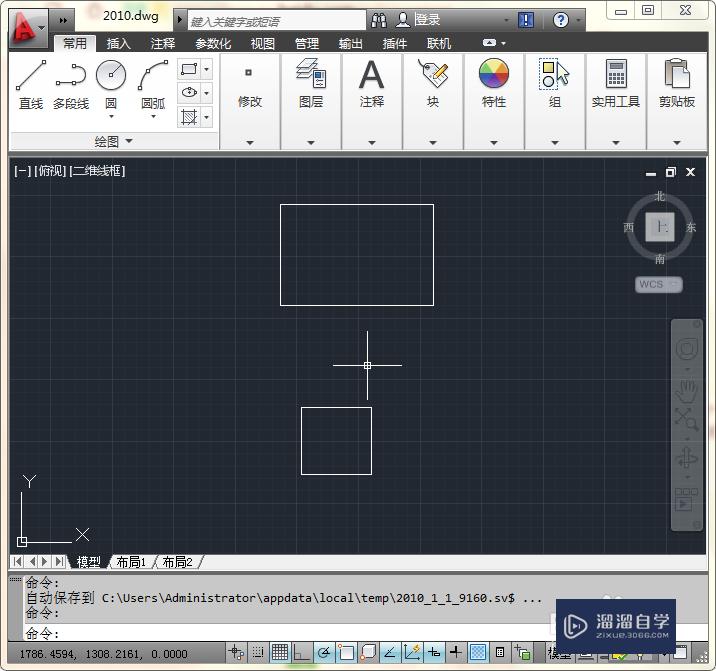Open the Properties (特性) color wheel panel
The width and height of the screenshot is (716, 671).
pos(494,101)
